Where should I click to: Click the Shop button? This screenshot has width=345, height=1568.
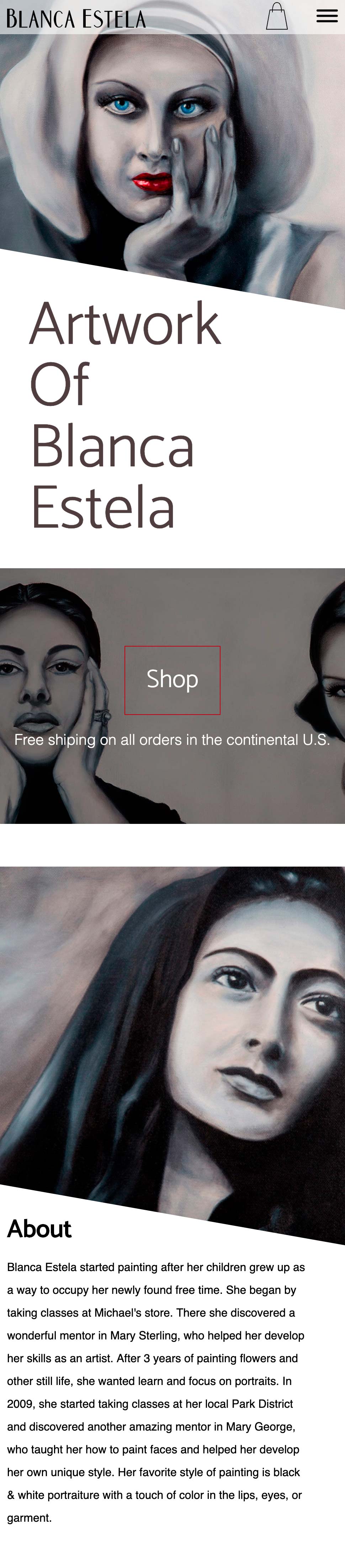(x=172, y=680)
